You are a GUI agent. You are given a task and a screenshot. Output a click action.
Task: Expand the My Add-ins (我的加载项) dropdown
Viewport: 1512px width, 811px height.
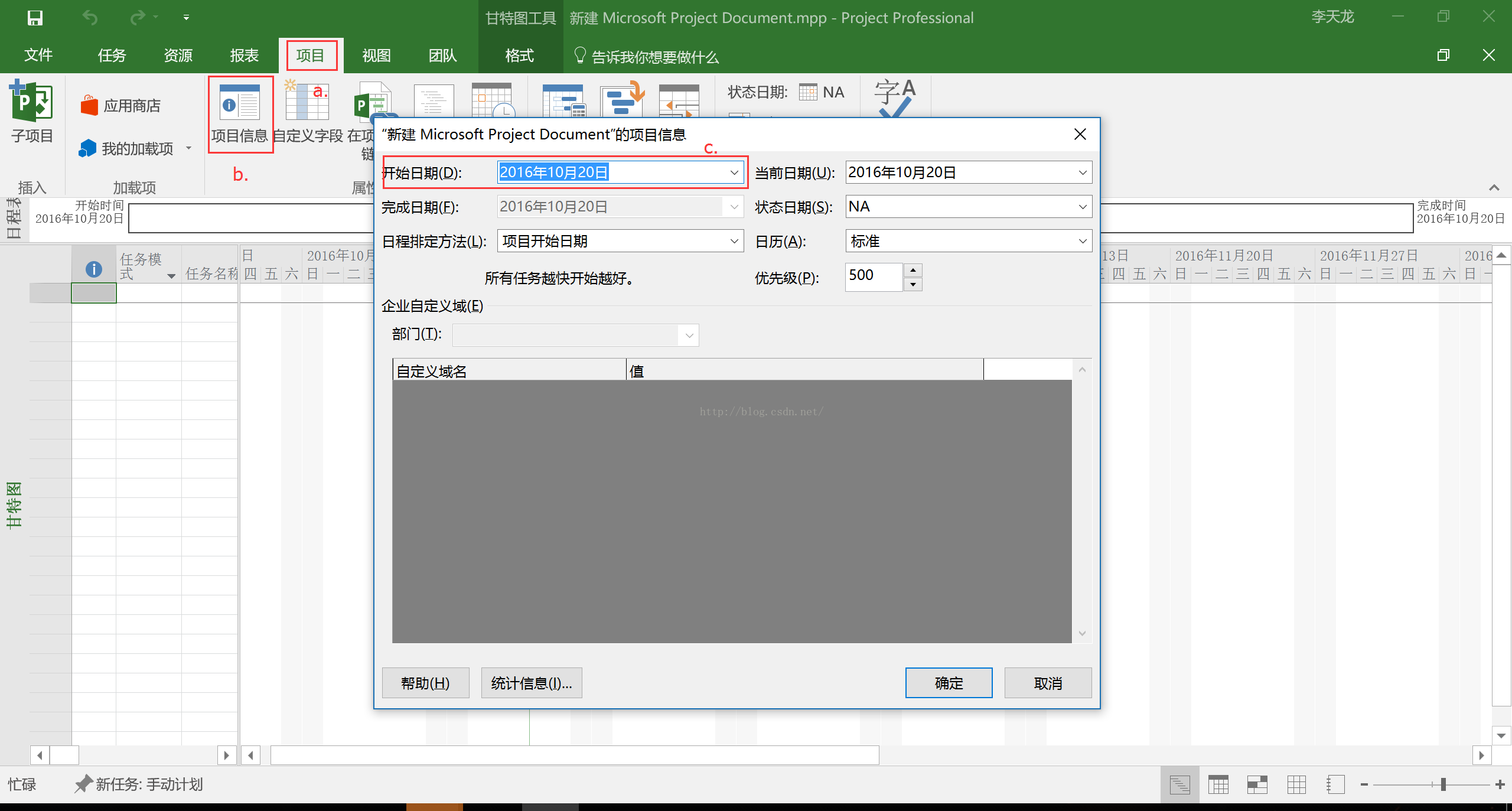coord(189,148)
